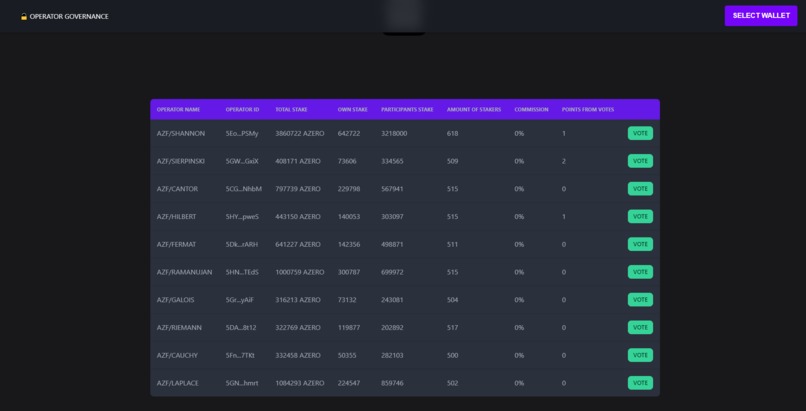Click the Own Stake column header
Viewport: 806px width, 411px height.
point(353,109)
